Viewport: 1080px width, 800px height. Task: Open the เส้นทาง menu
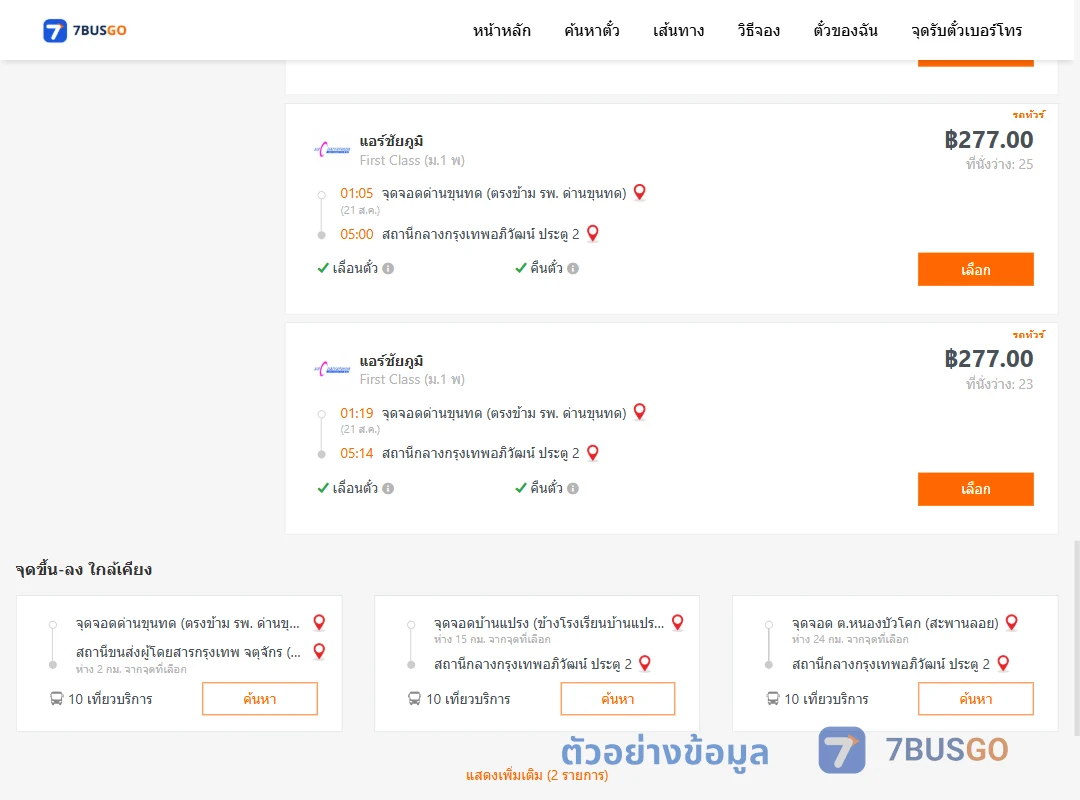[678, 30]
